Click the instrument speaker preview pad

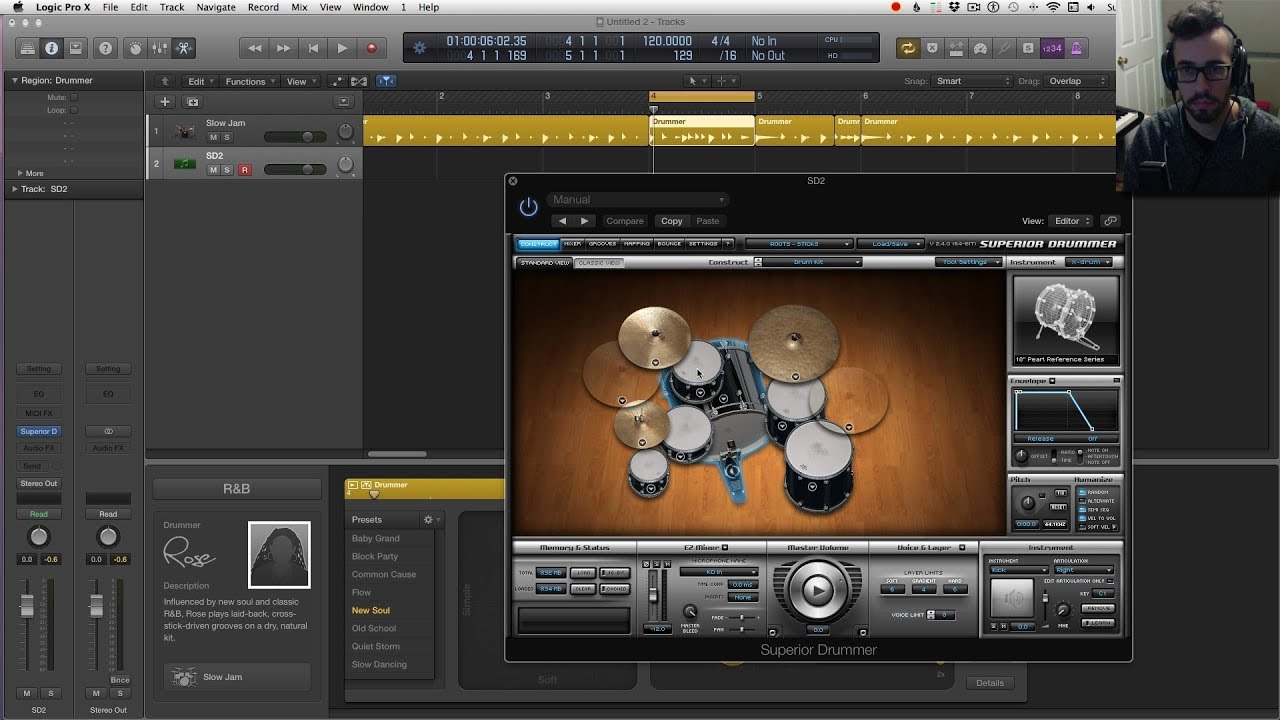[1012, 598]
